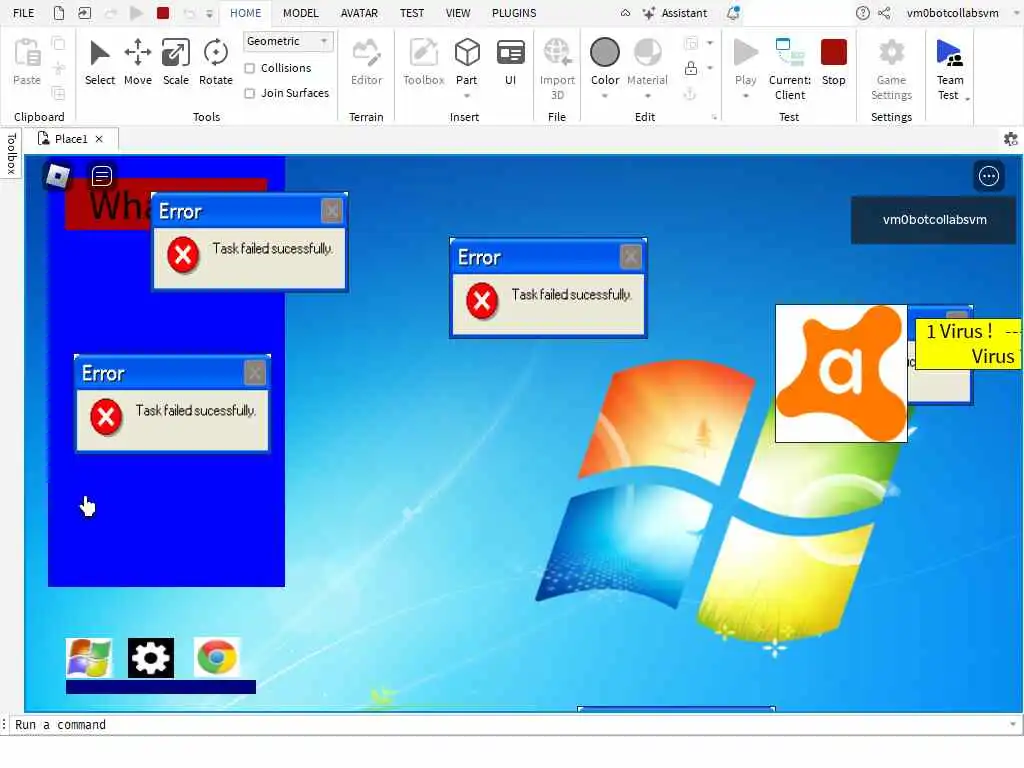Screen dimensions: 1024x768
Task: Expand the Team Test dropdown arrow
Action: (x=967, y=99)
